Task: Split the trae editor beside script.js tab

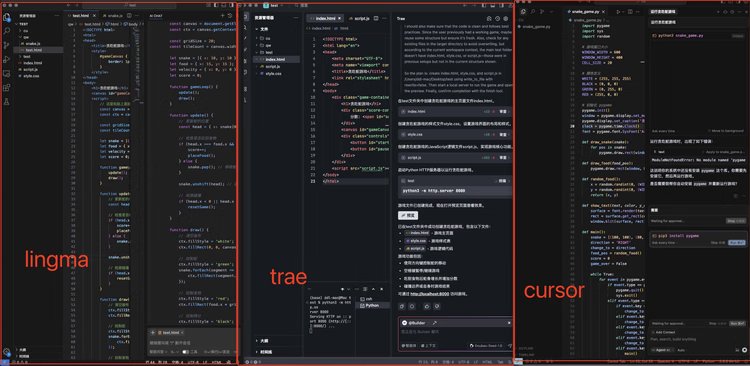Action: click(376, 18)
